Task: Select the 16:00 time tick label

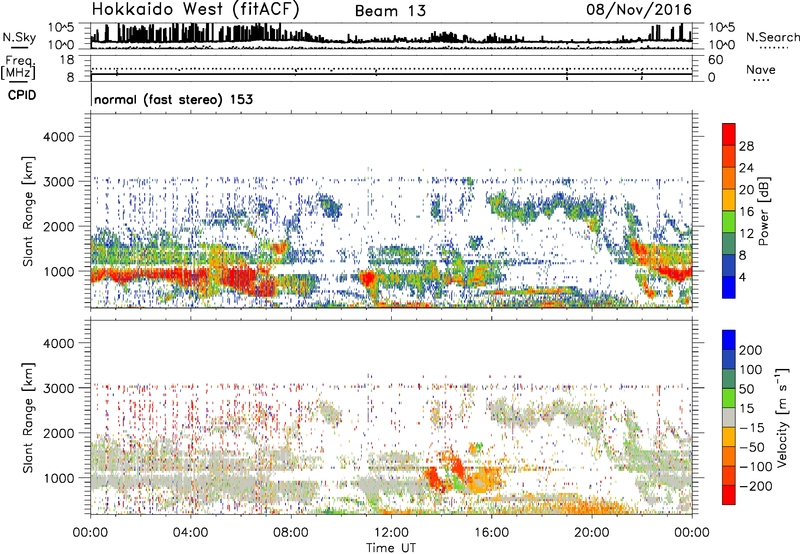Action: pyautogui.click(x=491, y=533)
